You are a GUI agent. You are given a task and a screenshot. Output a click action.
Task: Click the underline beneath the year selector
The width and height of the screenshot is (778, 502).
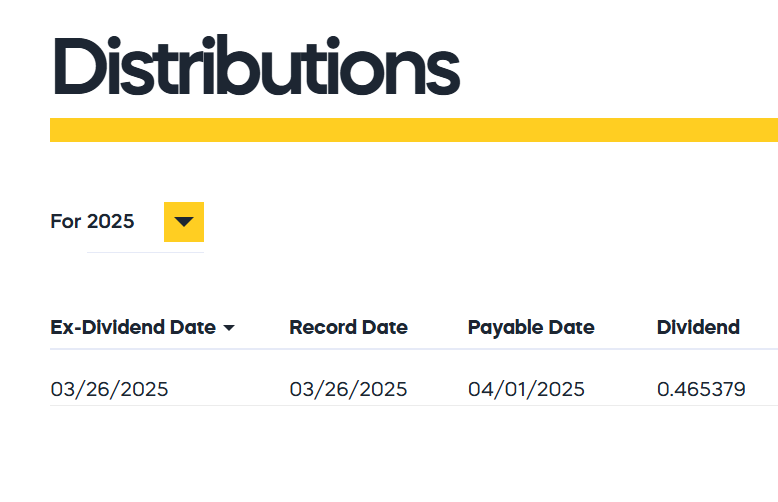(x=145, y=252)
